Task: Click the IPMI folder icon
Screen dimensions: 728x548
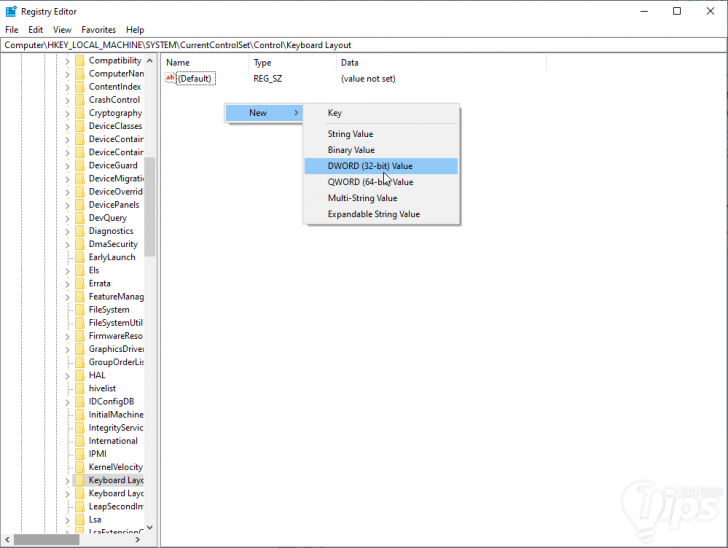Action: coord(80,454)
